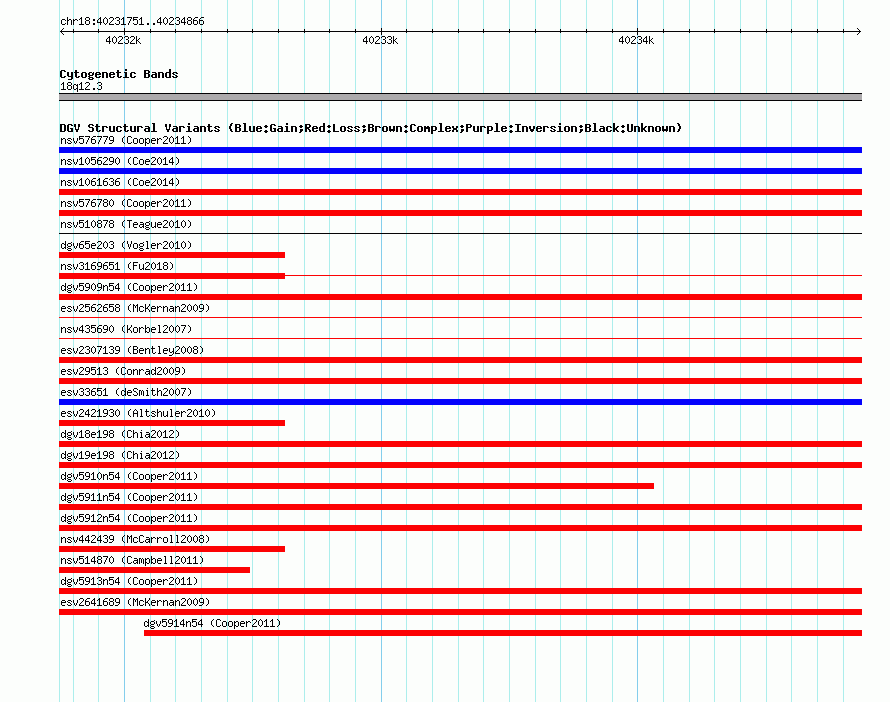Click the red bar under esv2307139
Image resolution: width=890 pixels, height=702 pixels.
click(x=460, y=360)
